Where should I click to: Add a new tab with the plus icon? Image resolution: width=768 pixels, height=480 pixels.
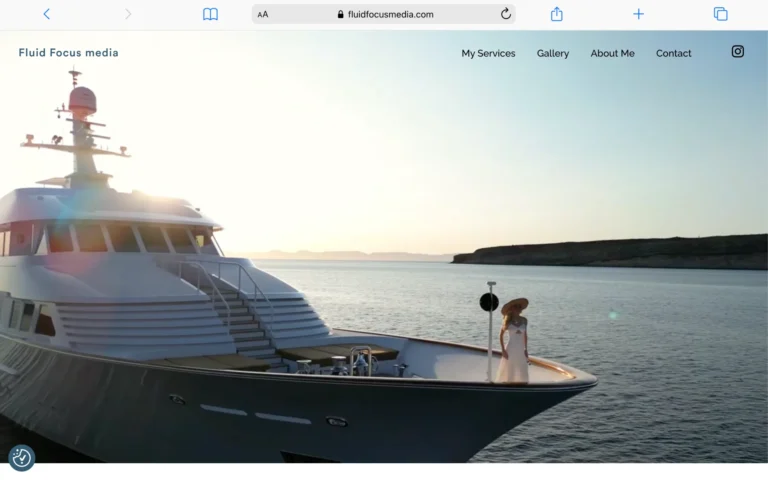[x=638, y=14]
